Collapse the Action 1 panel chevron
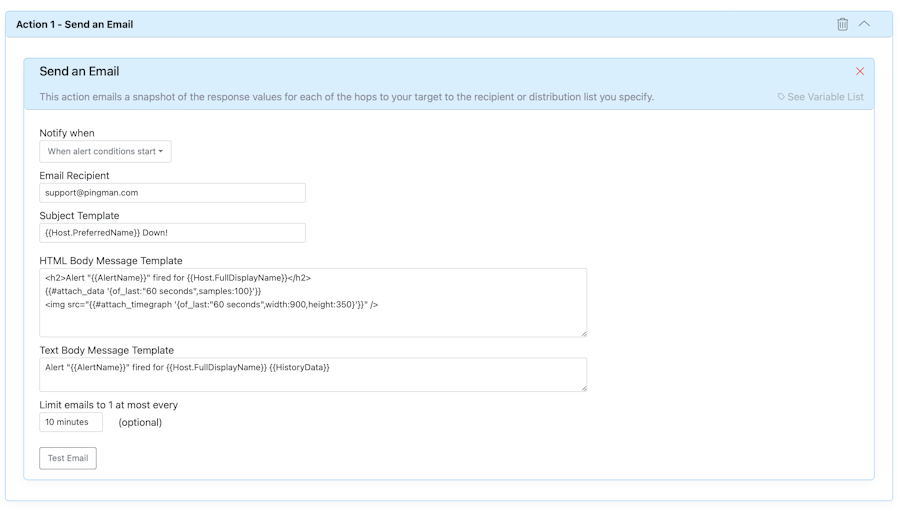The width and height of the screenshot is (900, 511). point(864,24)
